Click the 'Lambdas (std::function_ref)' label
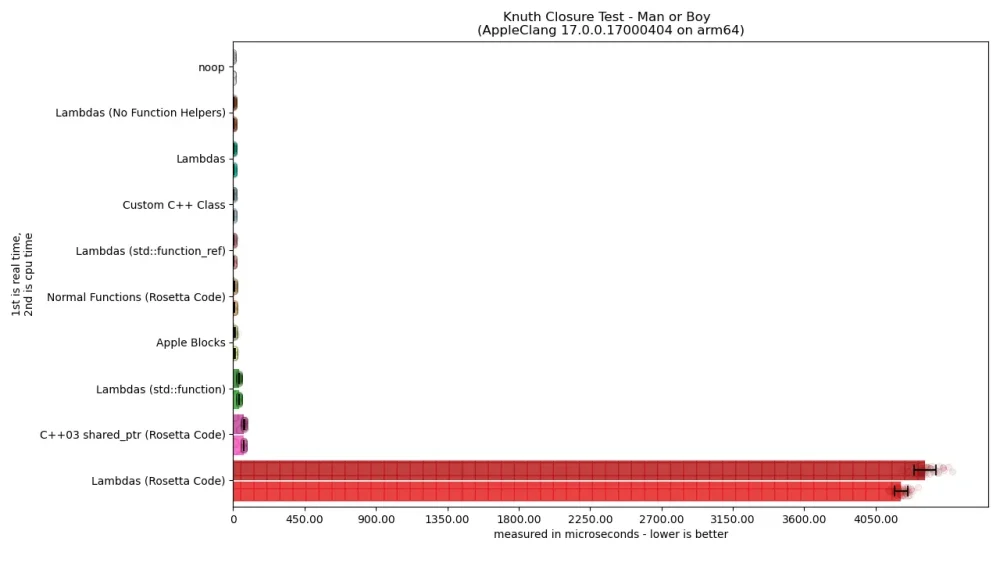The image size is (1000, 563). coord(150,251)
